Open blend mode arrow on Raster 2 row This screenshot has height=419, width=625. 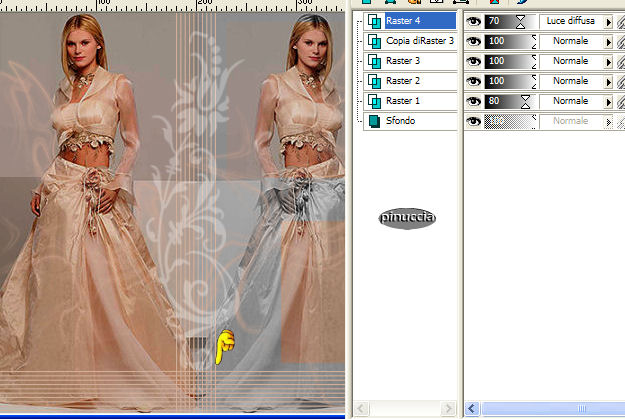click(608, 82)
